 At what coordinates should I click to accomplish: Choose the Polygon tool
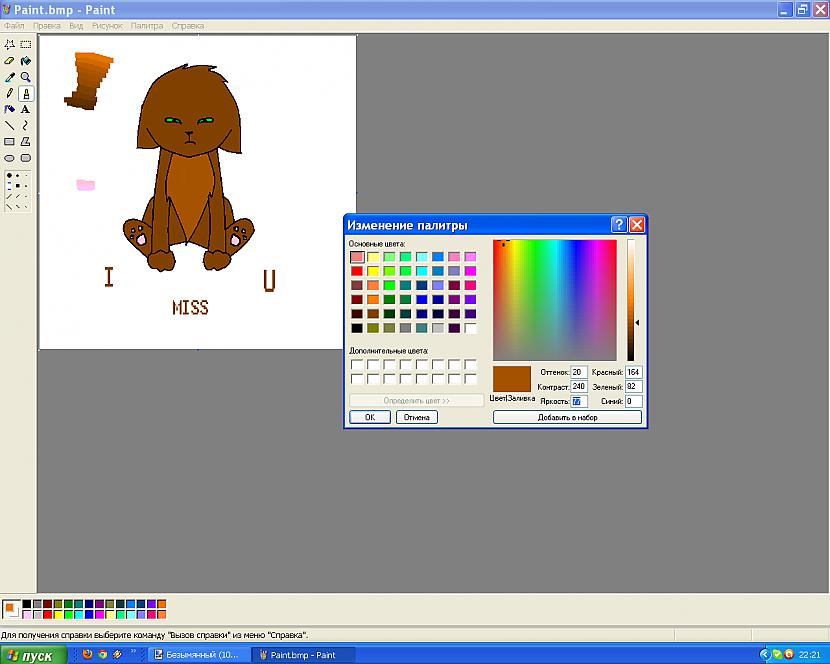pyautogui.click(x=25, y=142)
